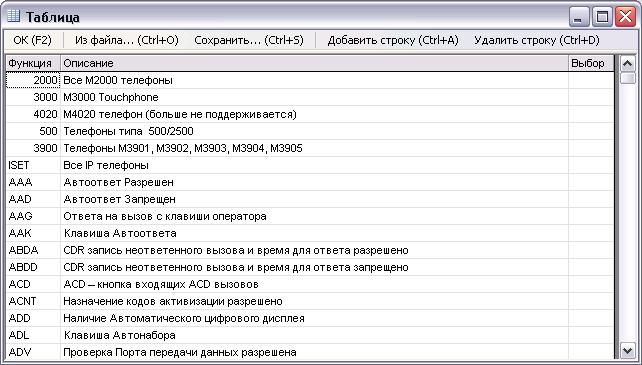Click description 'Автоответ Разрешен'
The height and width of the screenshot is (365, 642).
[x=118, y=182]
